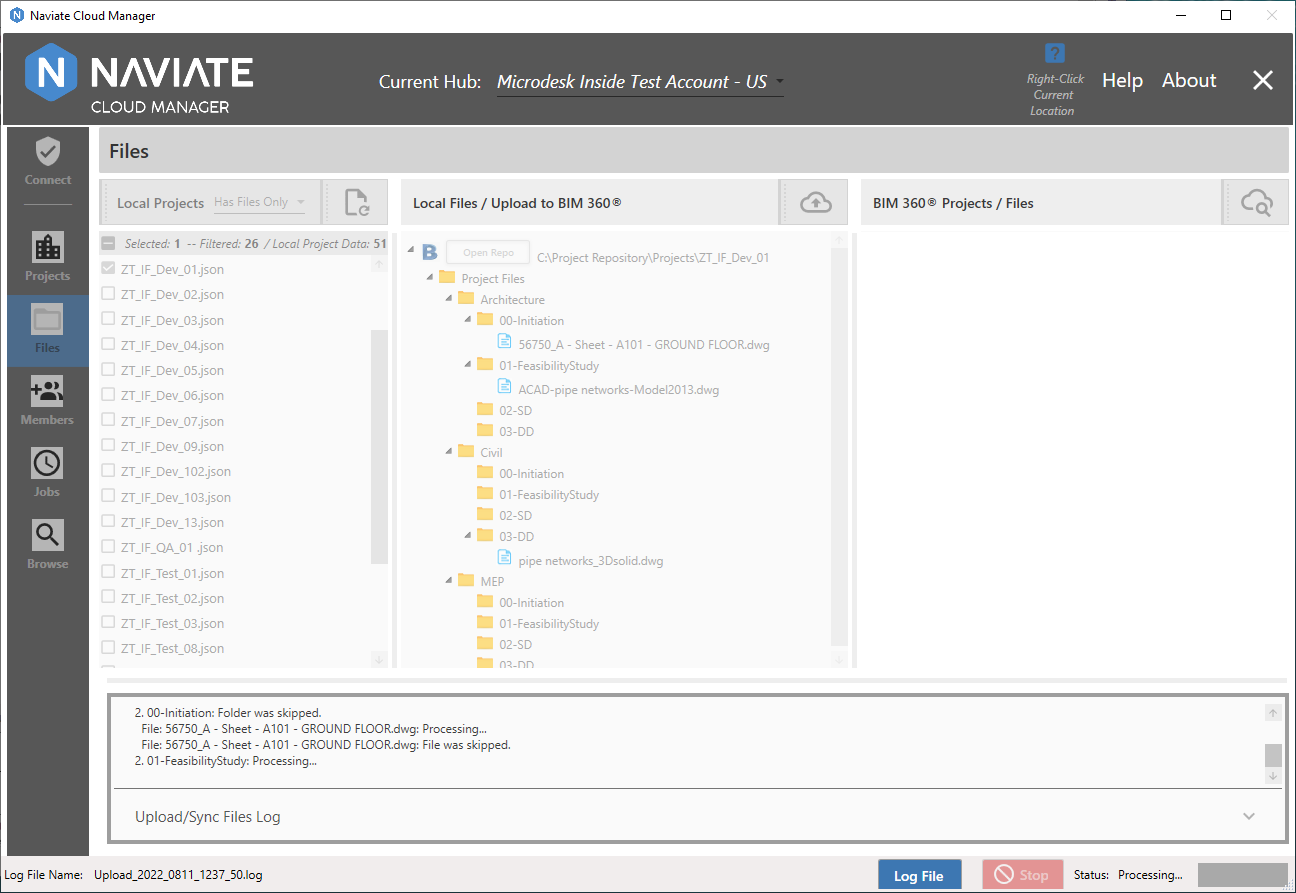Check the ZT_IF_Dev_102.json checkbox
Image resolution: width=1296 pixels, height=893 pixels.
[x=109, y=471]
